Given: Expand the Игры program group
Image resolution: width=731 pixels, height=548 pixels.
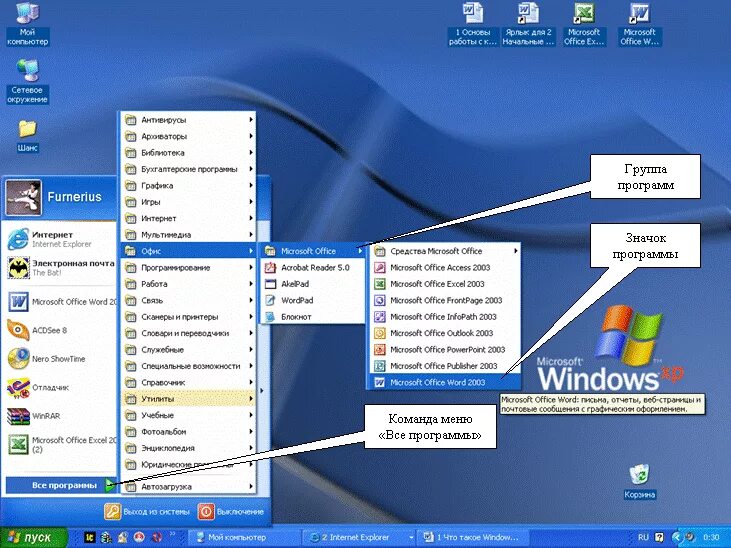Looking at the screenshot, I should click(188, 202).
